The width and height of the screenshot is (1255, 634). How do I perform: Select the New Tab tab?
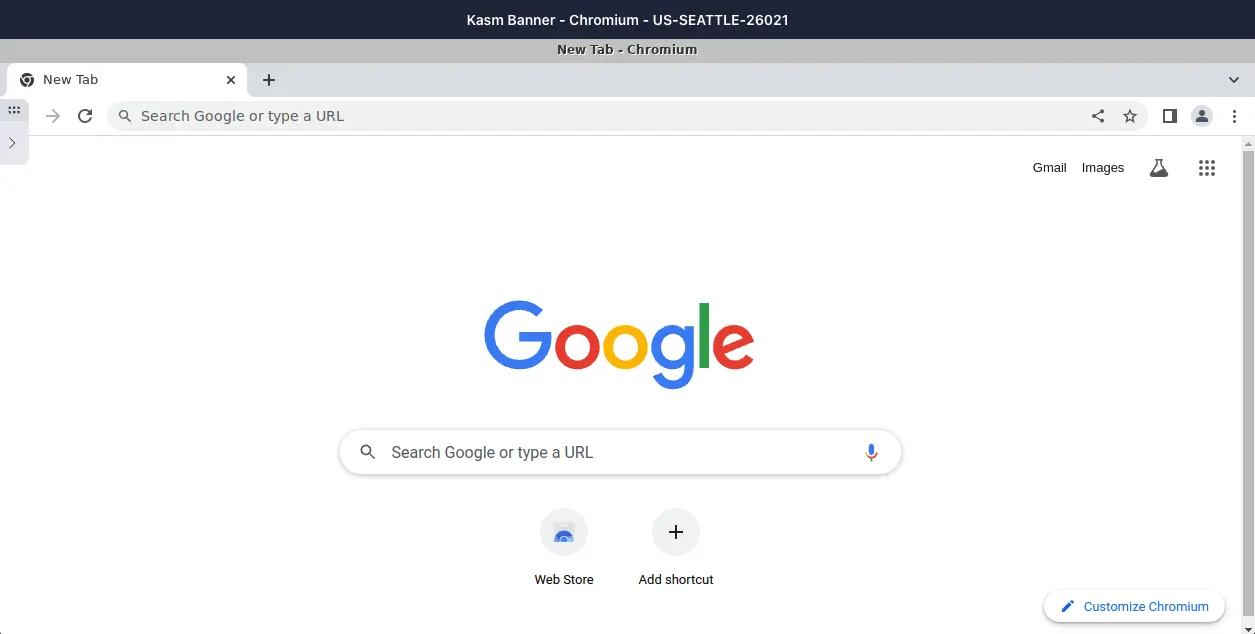[110, 80]
